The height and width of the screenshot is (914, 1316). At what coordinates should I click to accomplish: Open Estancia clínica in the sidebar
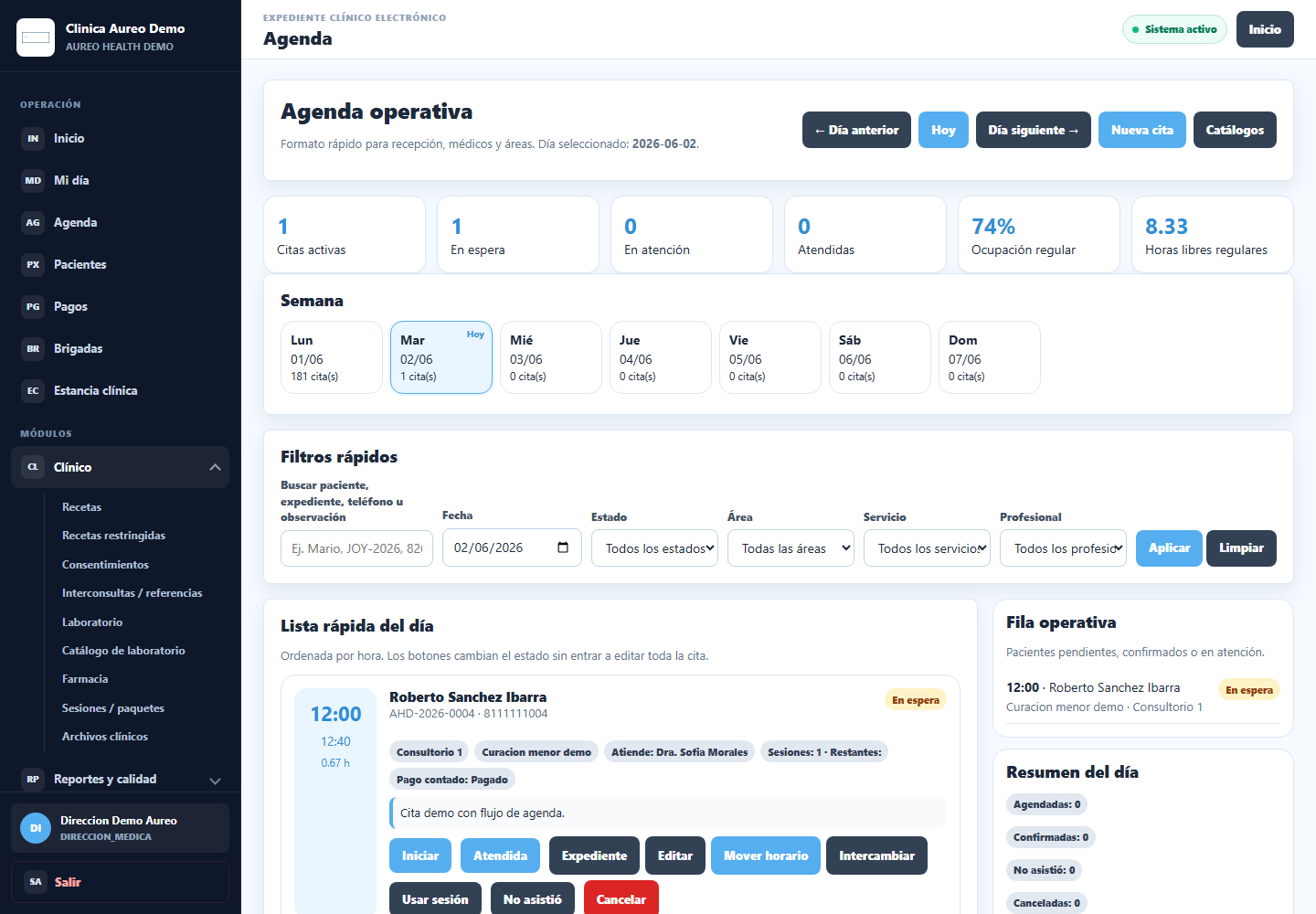click(x=120, y=391)
